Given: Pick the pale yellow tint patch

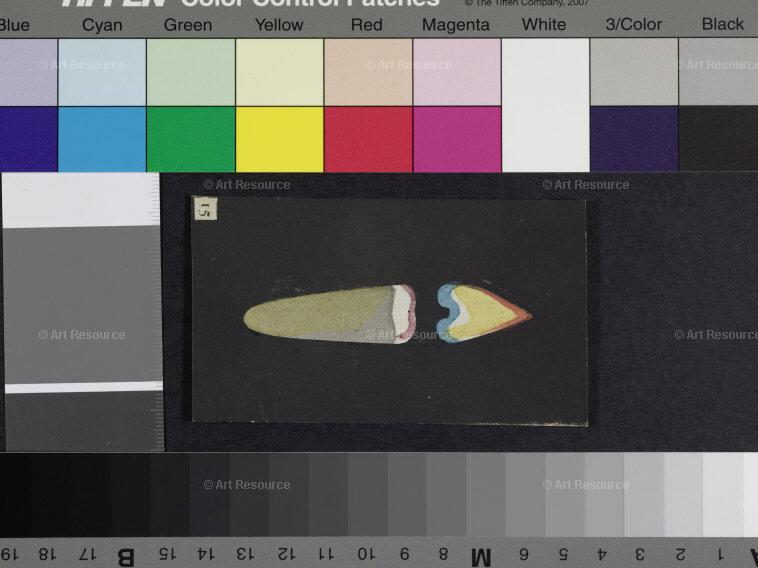Looking at the screenshot, I should (x=279, y=72).
